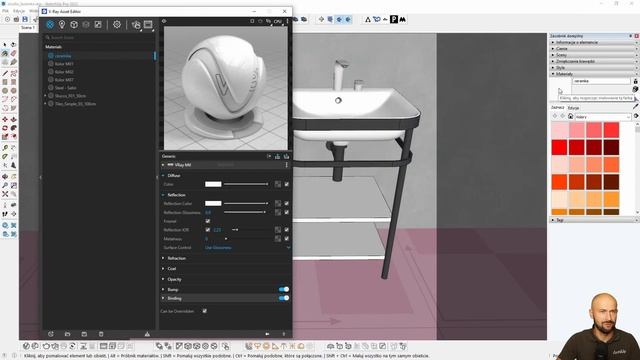Screen dimensions: 640x360
Task: Click the Diffuse Color texture slot
Action: pos(278,184)
